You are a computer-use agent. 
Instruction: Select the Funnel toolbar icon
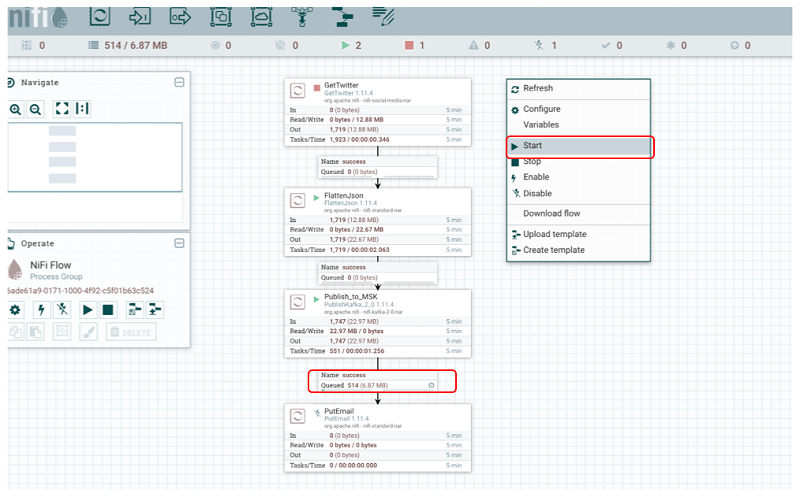(x=302, y=17)
